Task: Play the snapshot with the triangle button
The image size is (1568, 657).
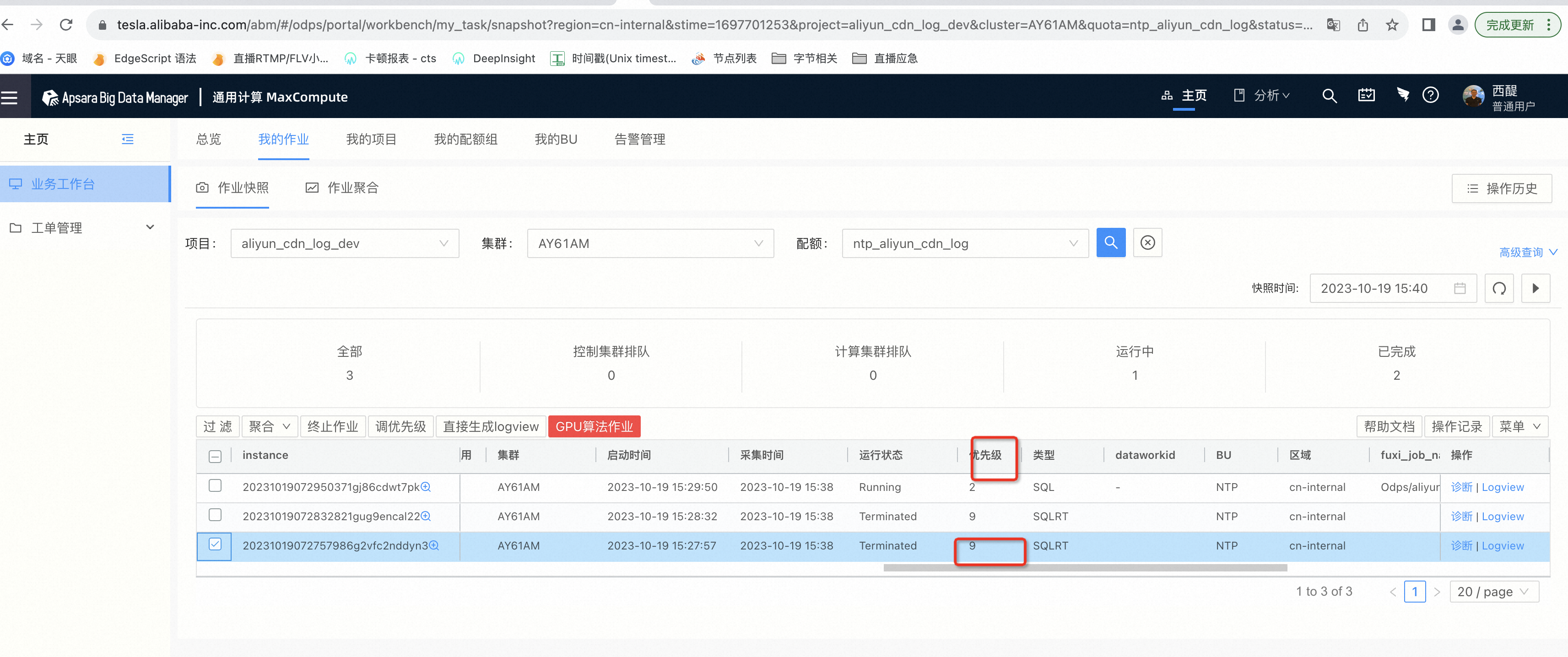Action: 1536,288
